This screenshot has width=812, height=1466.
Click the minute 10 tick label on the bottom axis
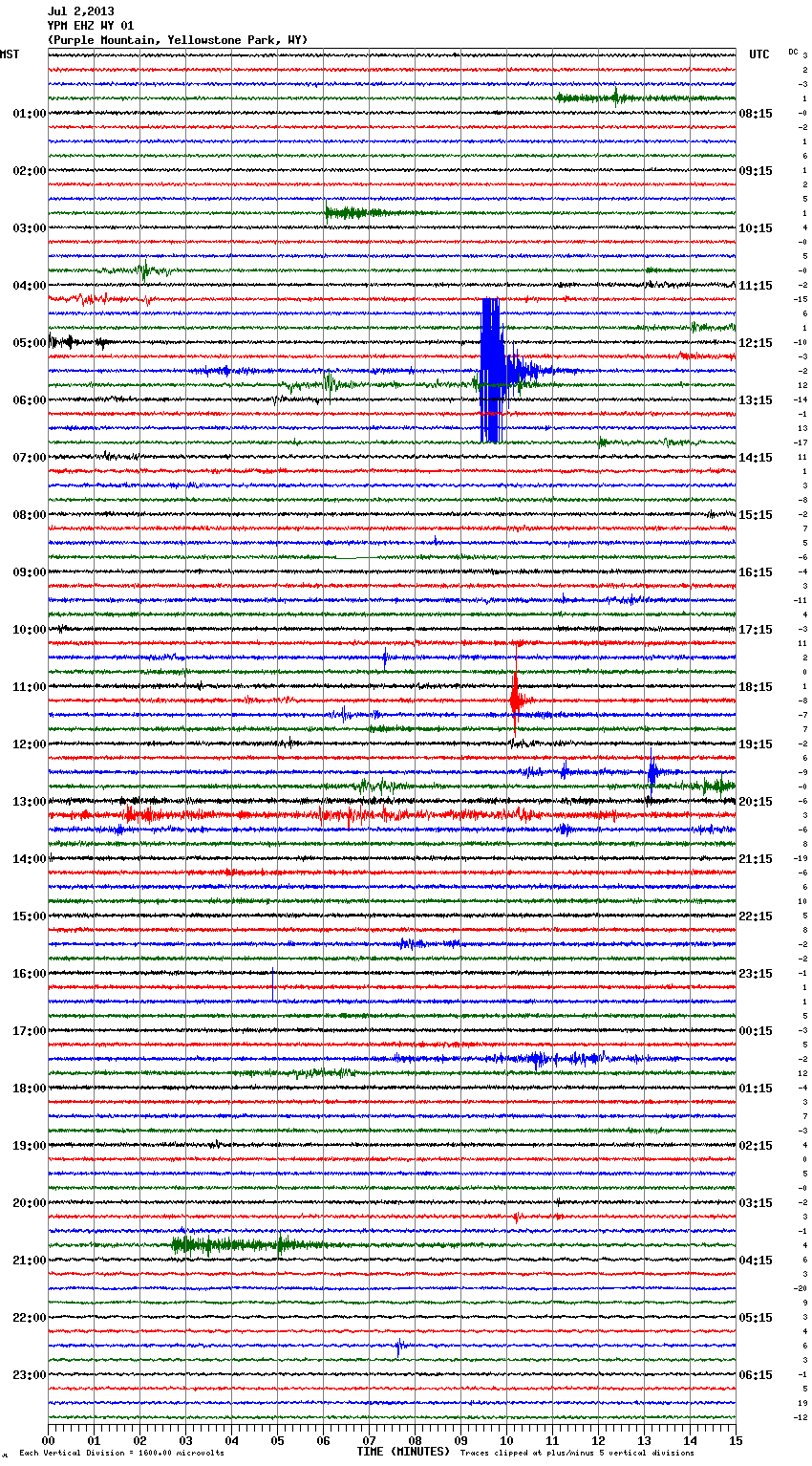506,1440
